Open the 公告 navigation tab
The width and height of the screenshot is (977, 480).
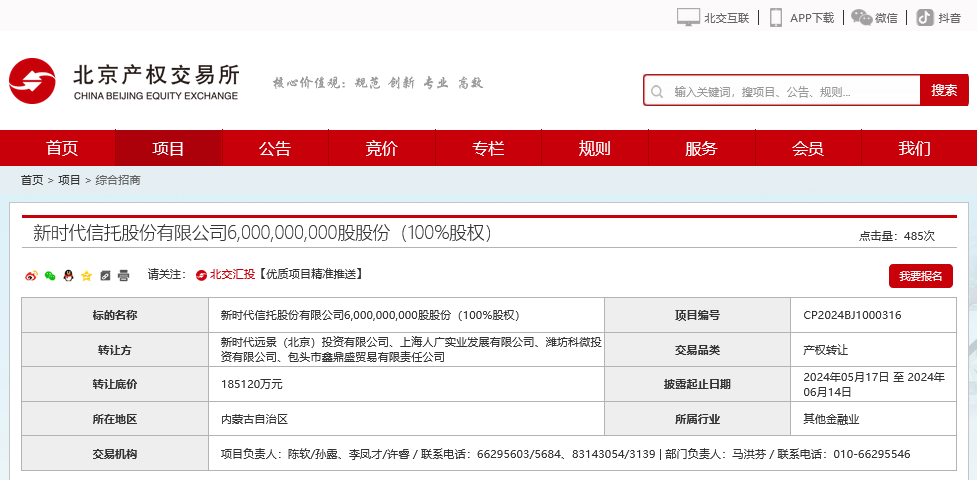275,149
